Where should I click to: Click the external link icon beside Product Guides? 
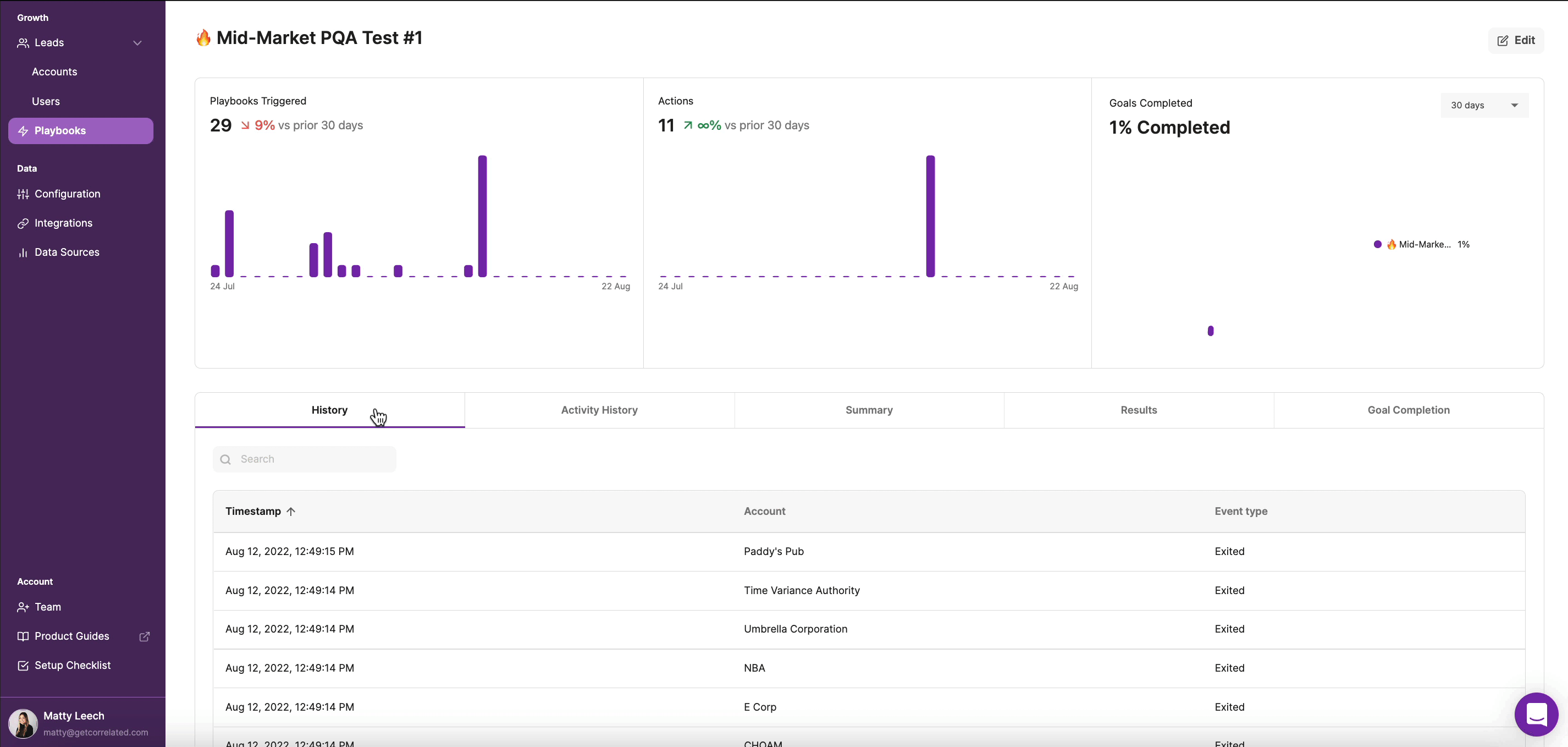[x=144, y=636]
